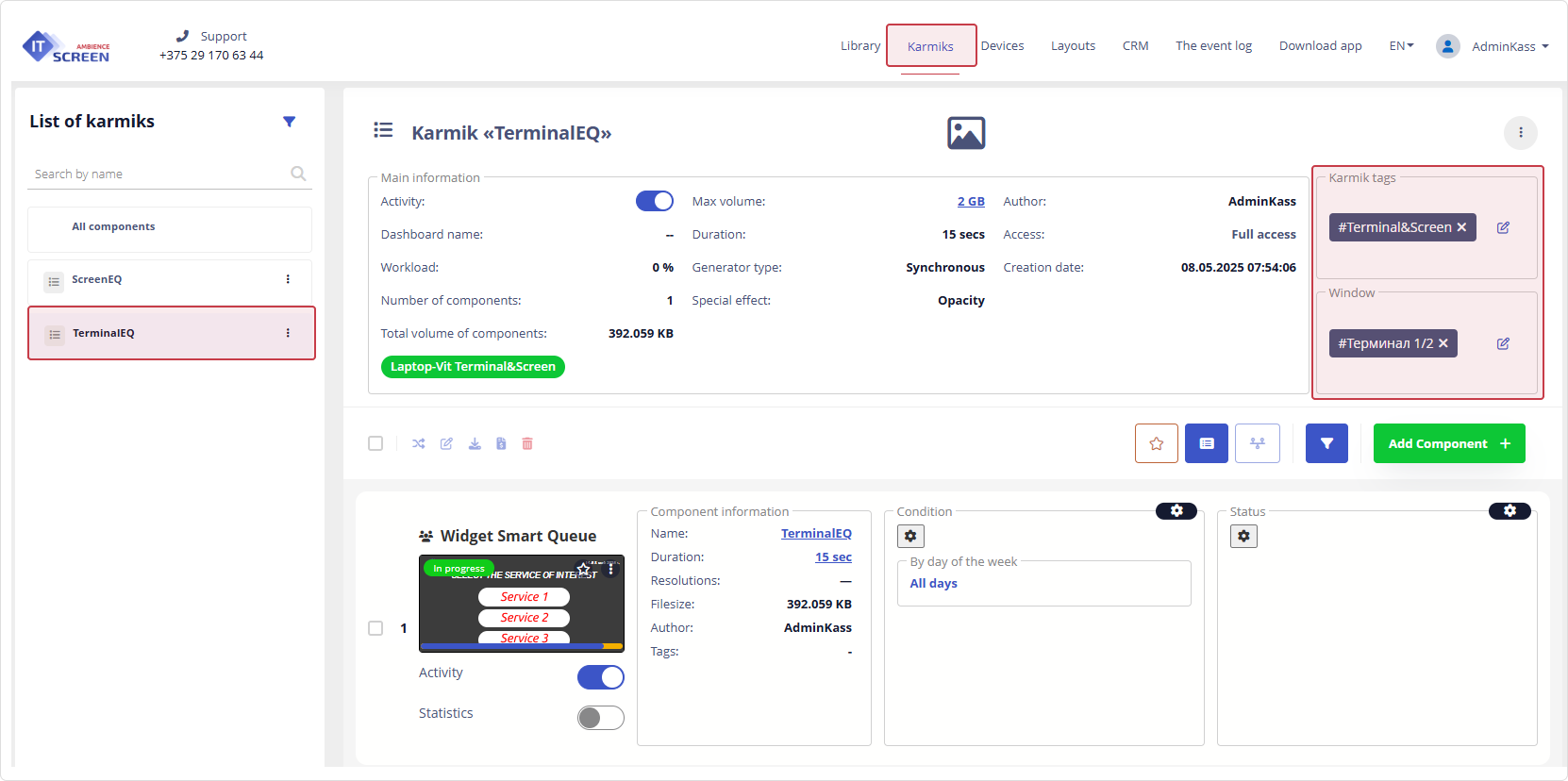Check the select-all components checkbox
Viewport: 1568px width, 781px height.
375,443
